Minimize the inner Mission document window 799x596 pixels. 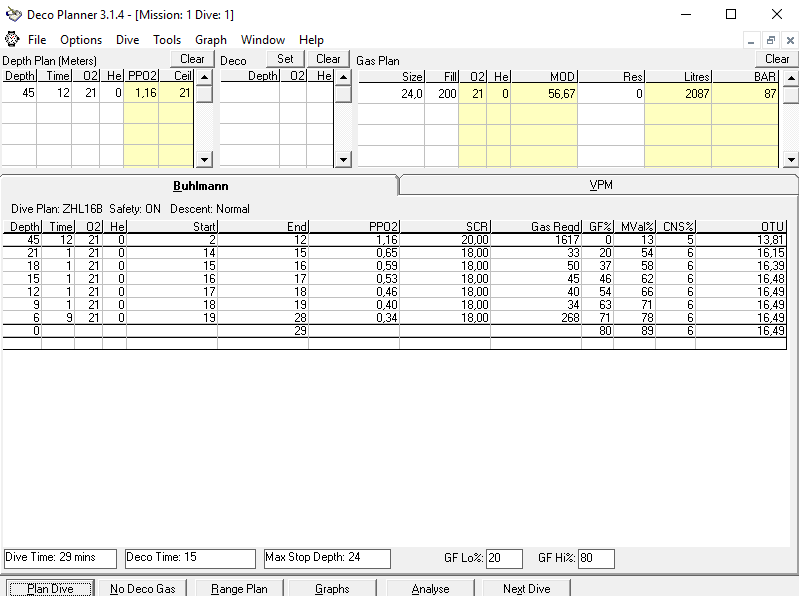tap(751, 40)
